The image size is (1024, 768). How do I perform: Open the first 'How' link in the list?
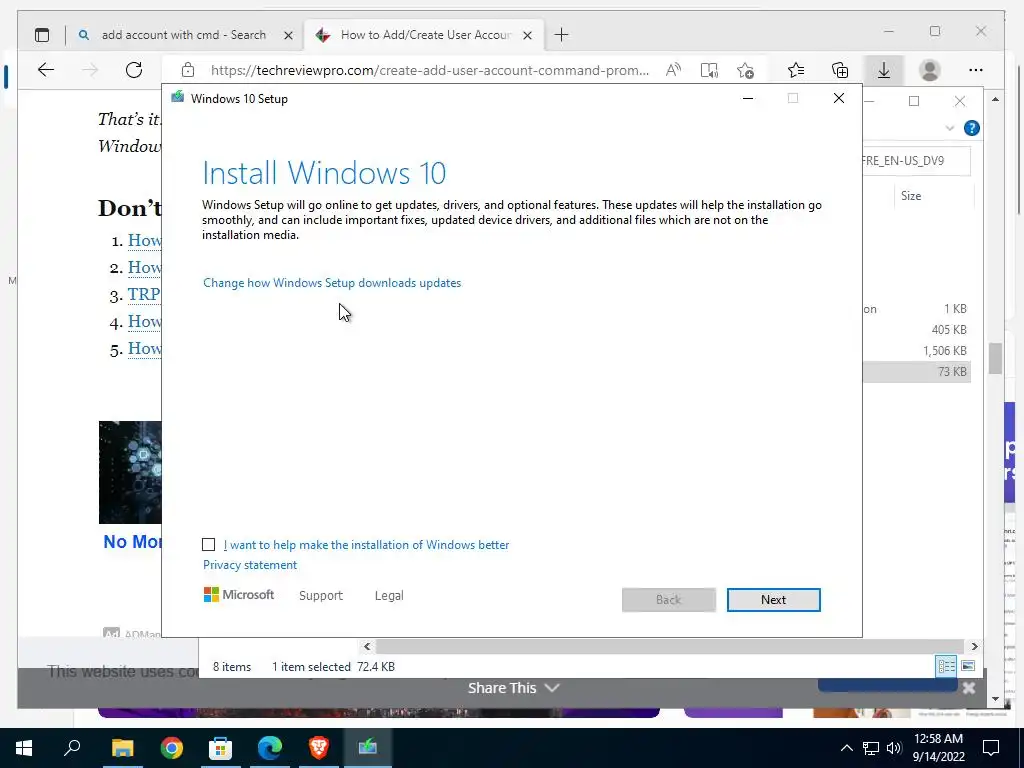click(144, 240)
